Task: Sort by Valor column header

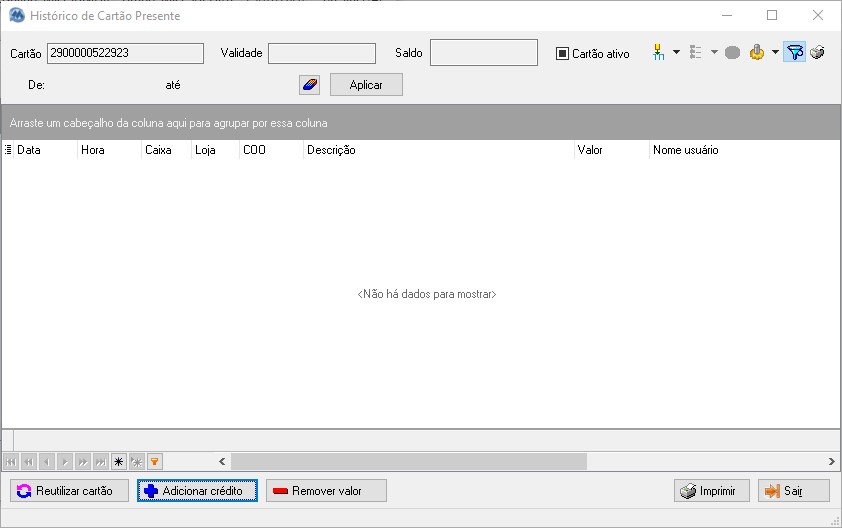Action: [x=612, y=150]
